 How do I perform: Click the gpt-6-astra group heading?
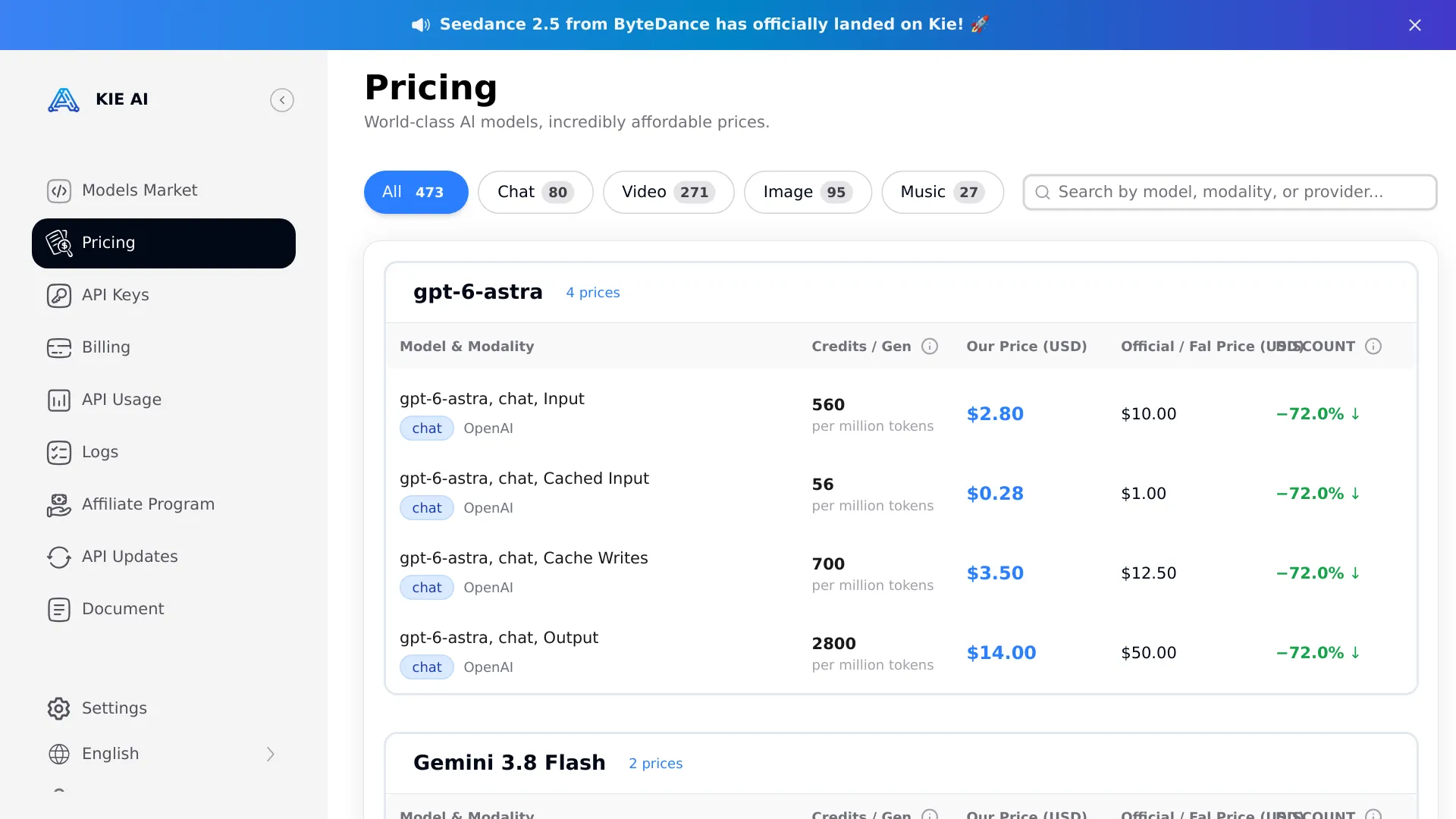[x=479, y=292]
